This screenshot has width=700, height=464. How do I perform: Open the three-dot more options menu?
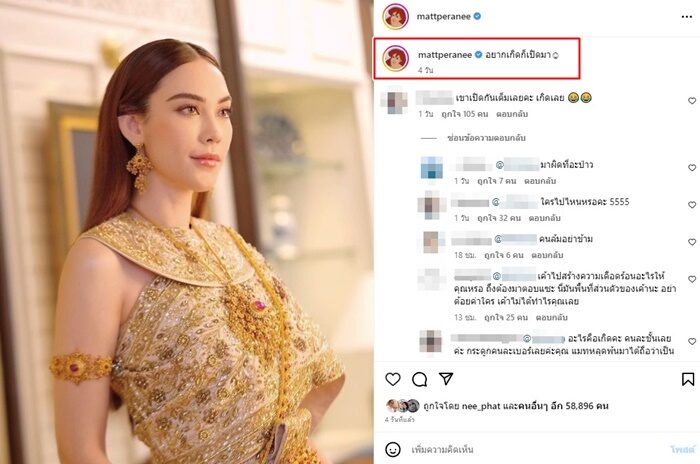[x=687, y=17]
